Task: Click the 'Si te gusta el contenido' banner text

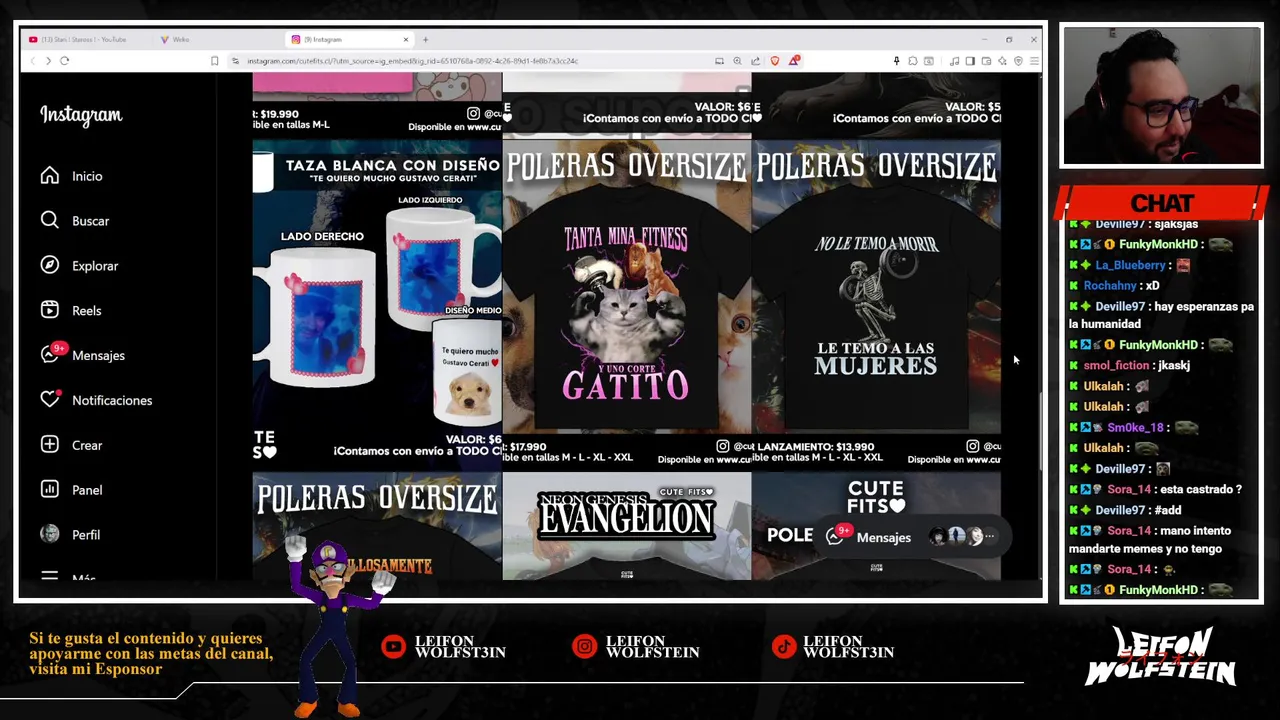Action: [x=151, y=654]
